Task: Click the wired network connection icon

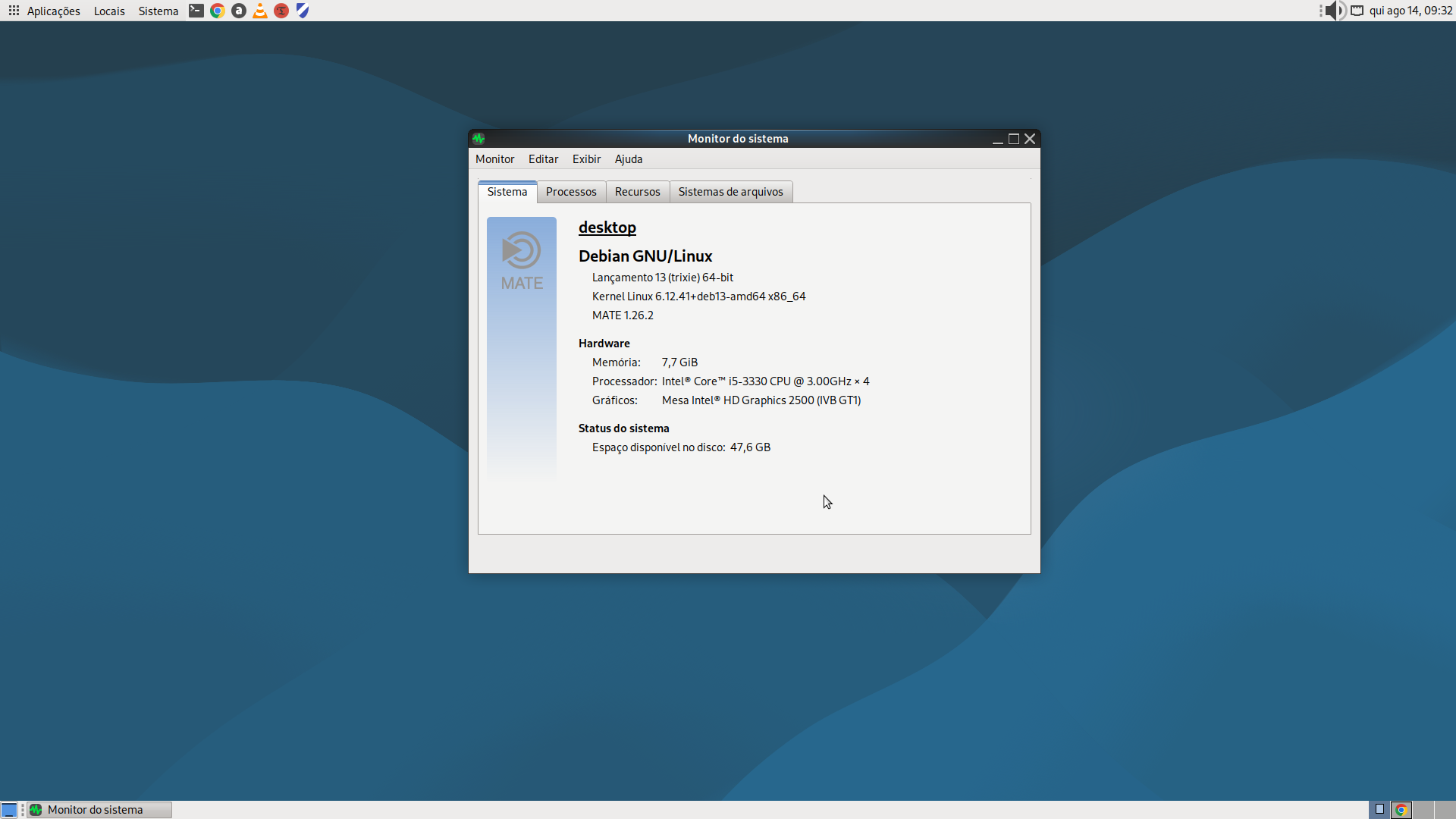Action: click(x=1357, y=11)
